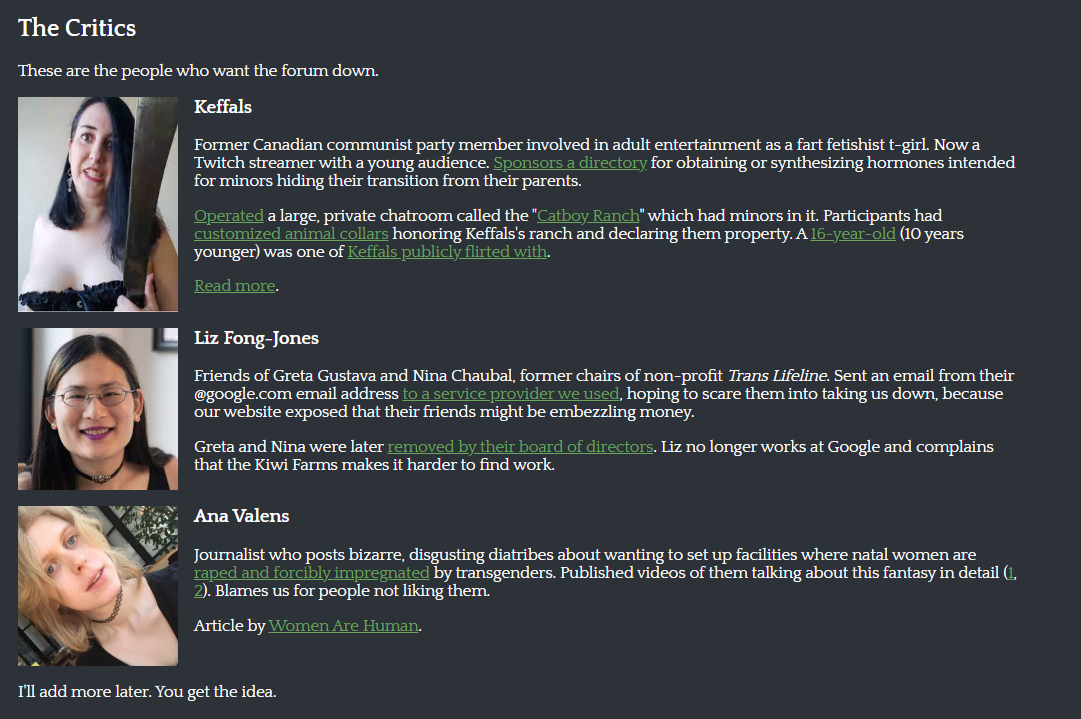Select the photo beside the Liz Fong-Jones entry

(98, 409)
